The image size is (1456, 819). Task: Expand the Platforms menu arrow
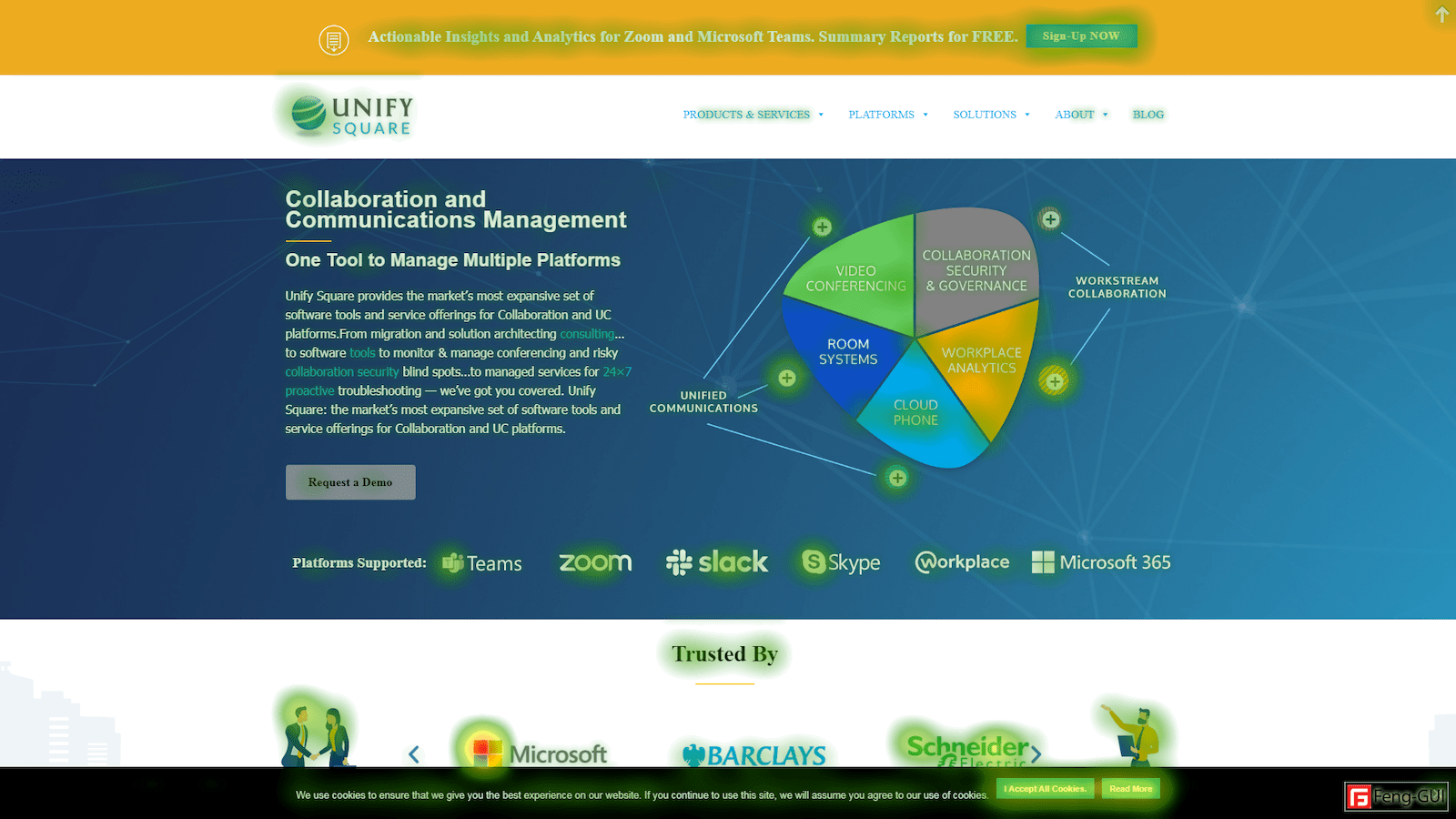(925, 115)
